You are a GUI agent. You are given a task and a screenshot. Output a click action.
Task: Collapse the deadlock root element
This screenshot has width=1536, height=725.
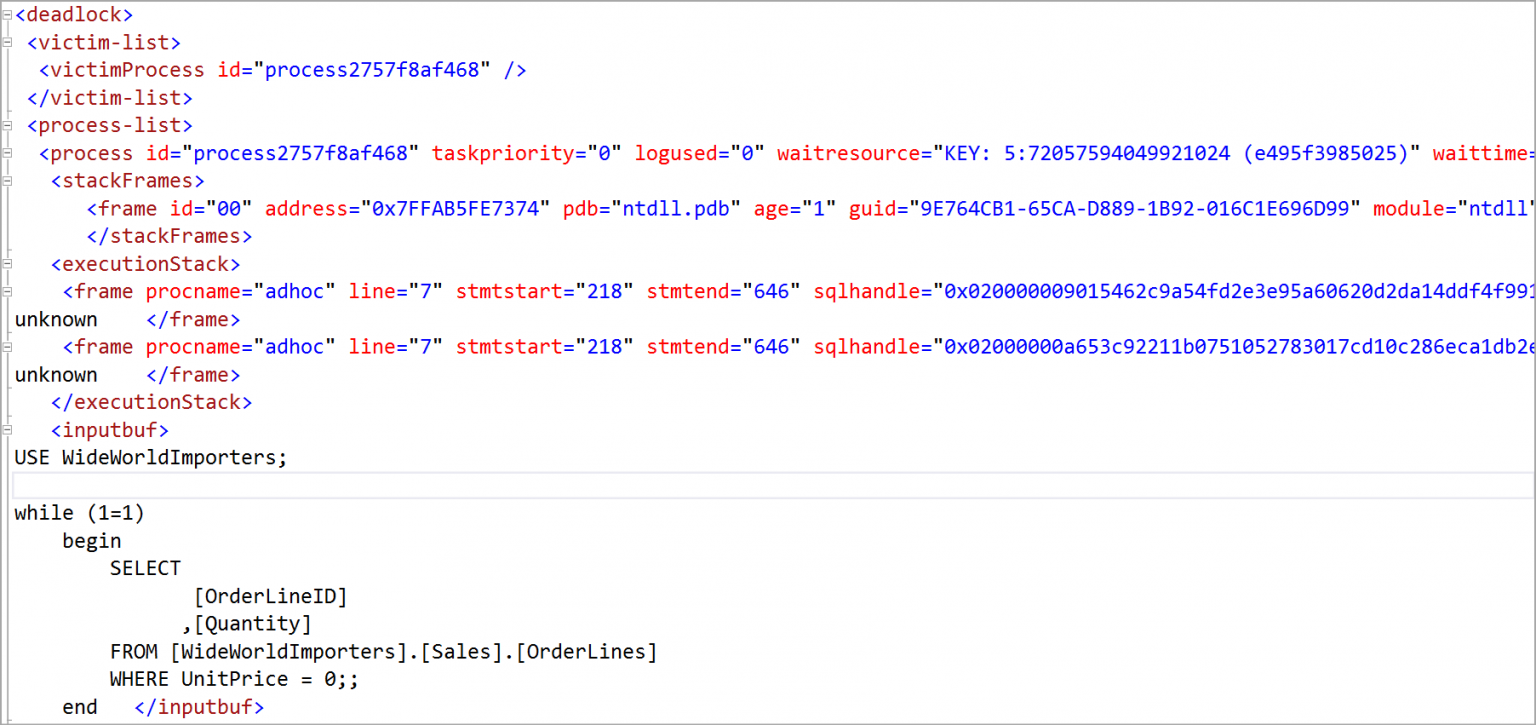[5, 14]
